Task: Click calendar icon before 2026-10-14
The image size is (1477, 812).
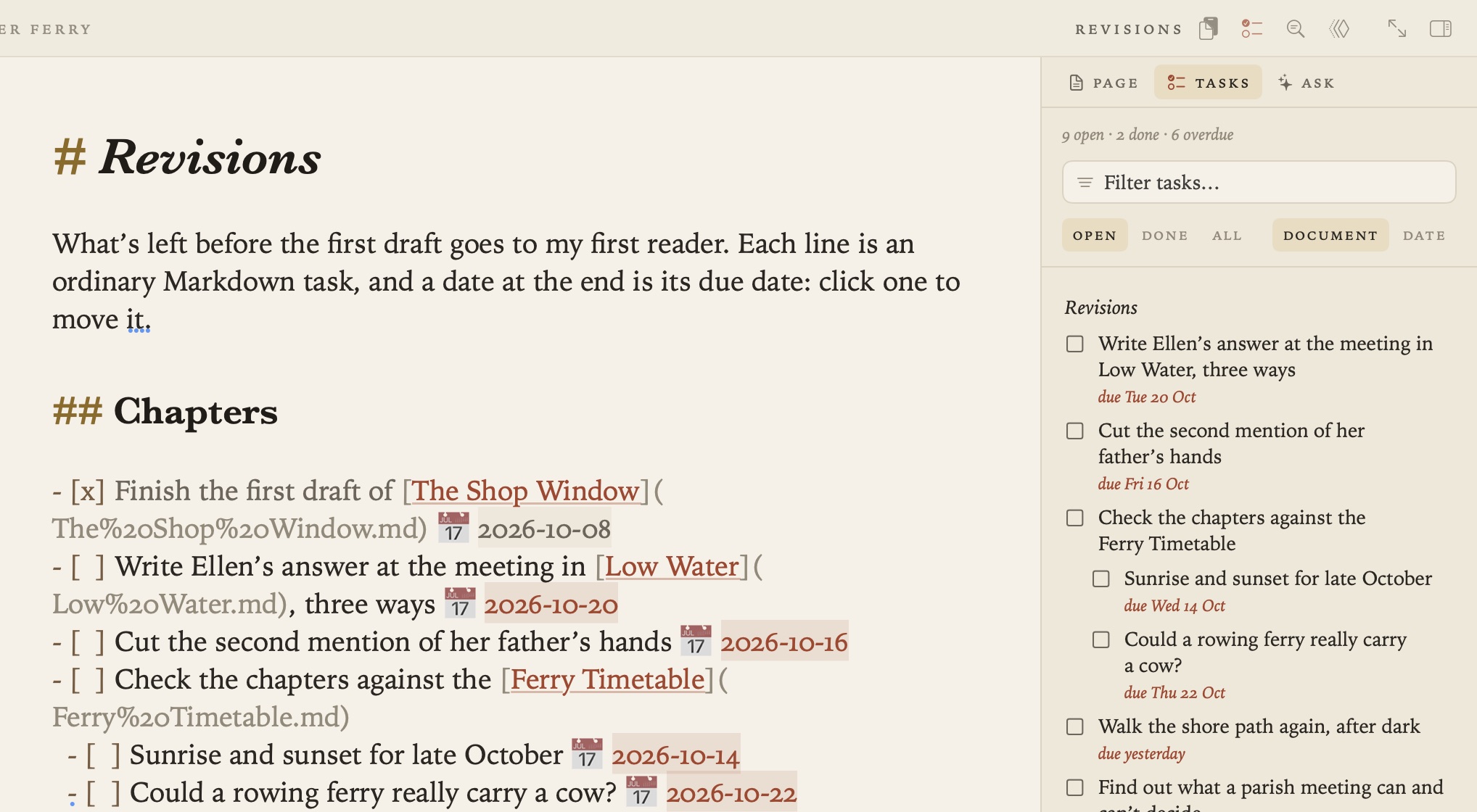Action: coord(587,754)
